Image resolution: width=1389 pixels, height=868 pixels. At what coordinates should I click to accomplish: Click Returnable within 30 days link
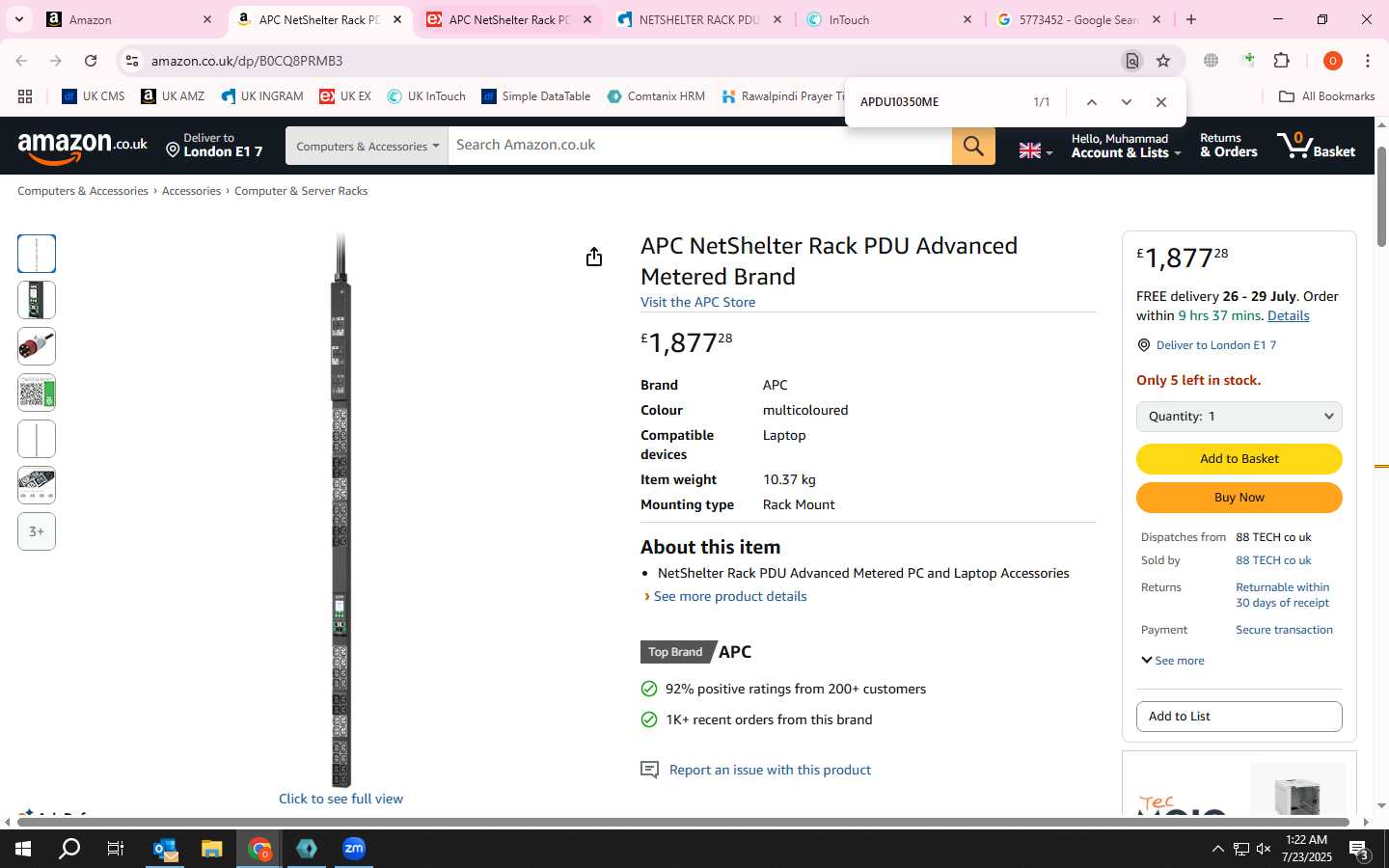1282,595
